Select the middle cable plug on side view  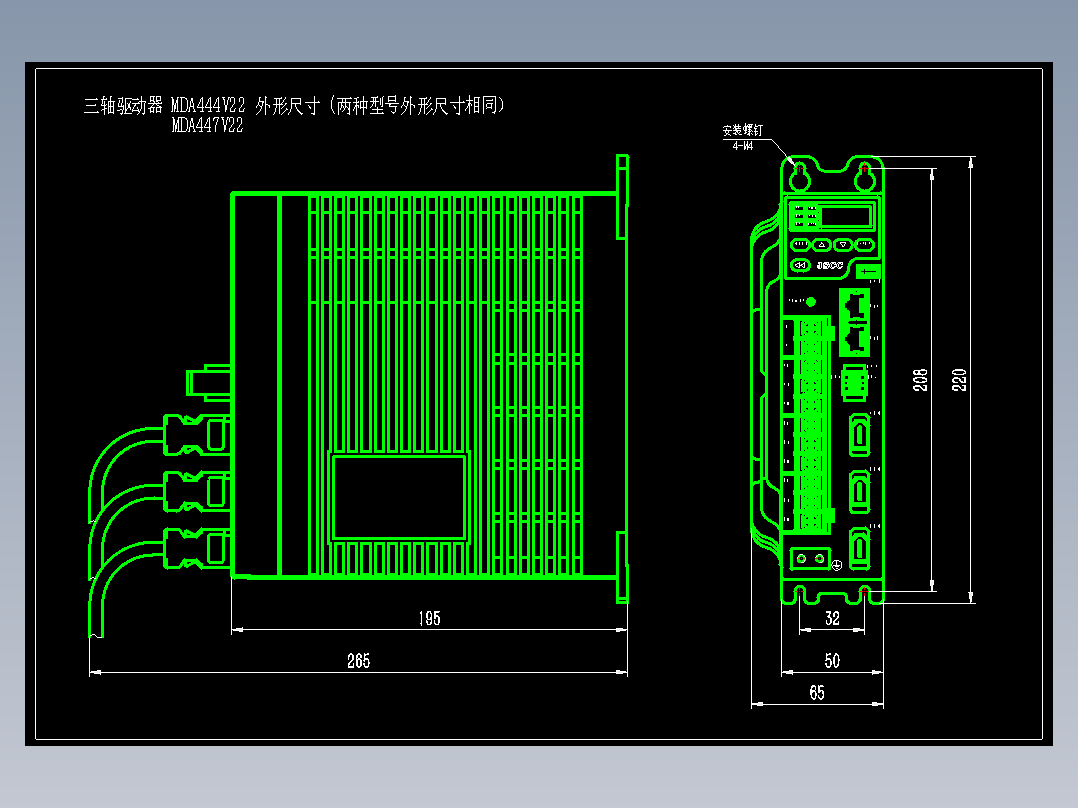tap(197, 492)
